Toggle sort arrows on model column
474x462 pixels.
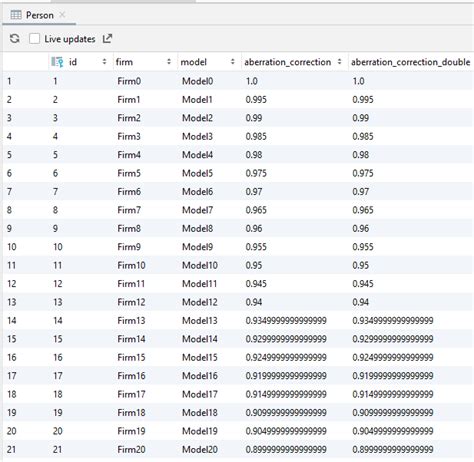pos(232,62)
